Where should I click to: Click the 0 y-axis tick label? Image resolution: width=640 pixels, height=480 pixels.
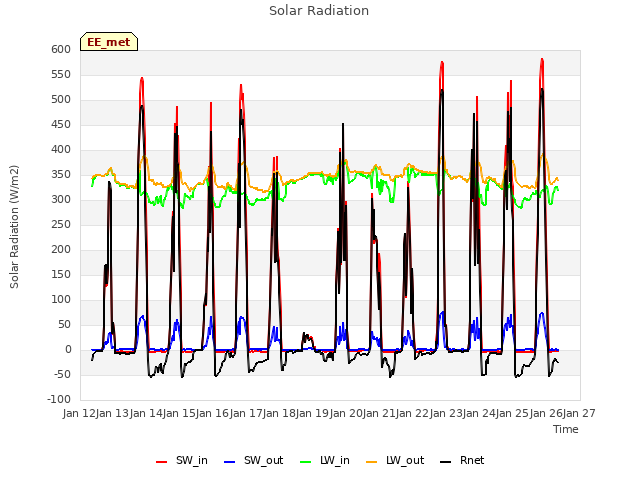[68, 349]
